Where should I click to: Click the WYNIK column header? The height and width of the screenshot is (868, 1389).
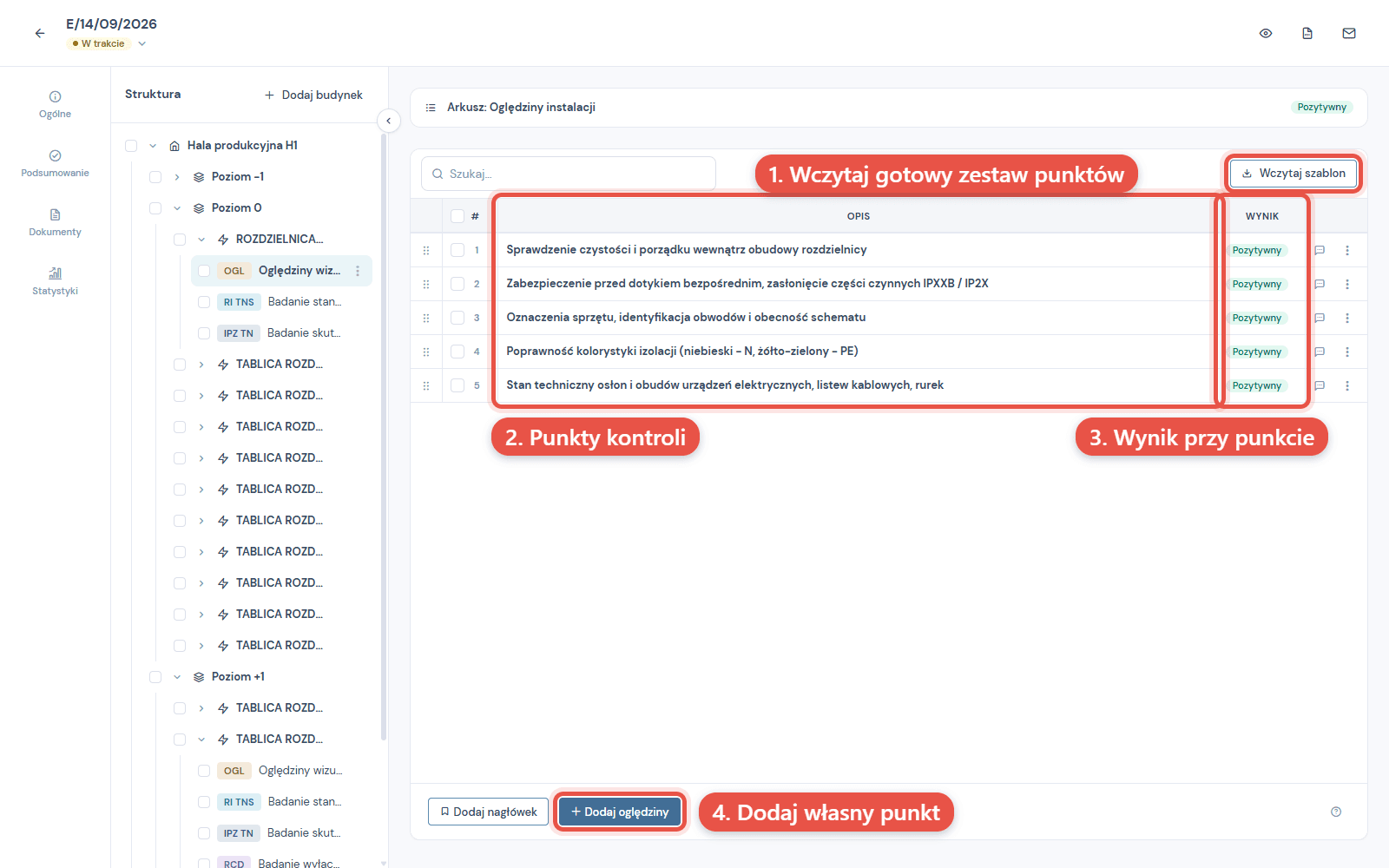[x=1262, y=216]
